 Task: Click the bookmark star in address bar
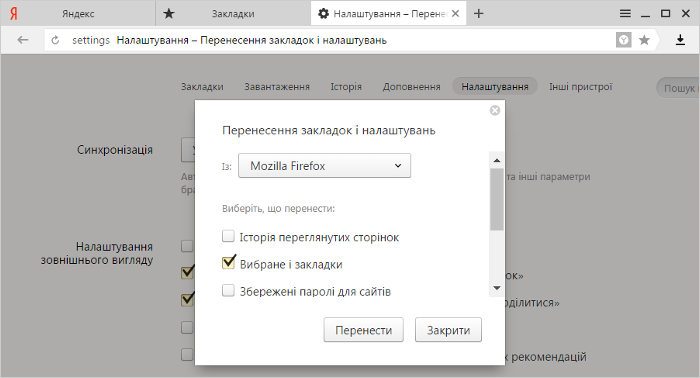(x=644, y=40)
